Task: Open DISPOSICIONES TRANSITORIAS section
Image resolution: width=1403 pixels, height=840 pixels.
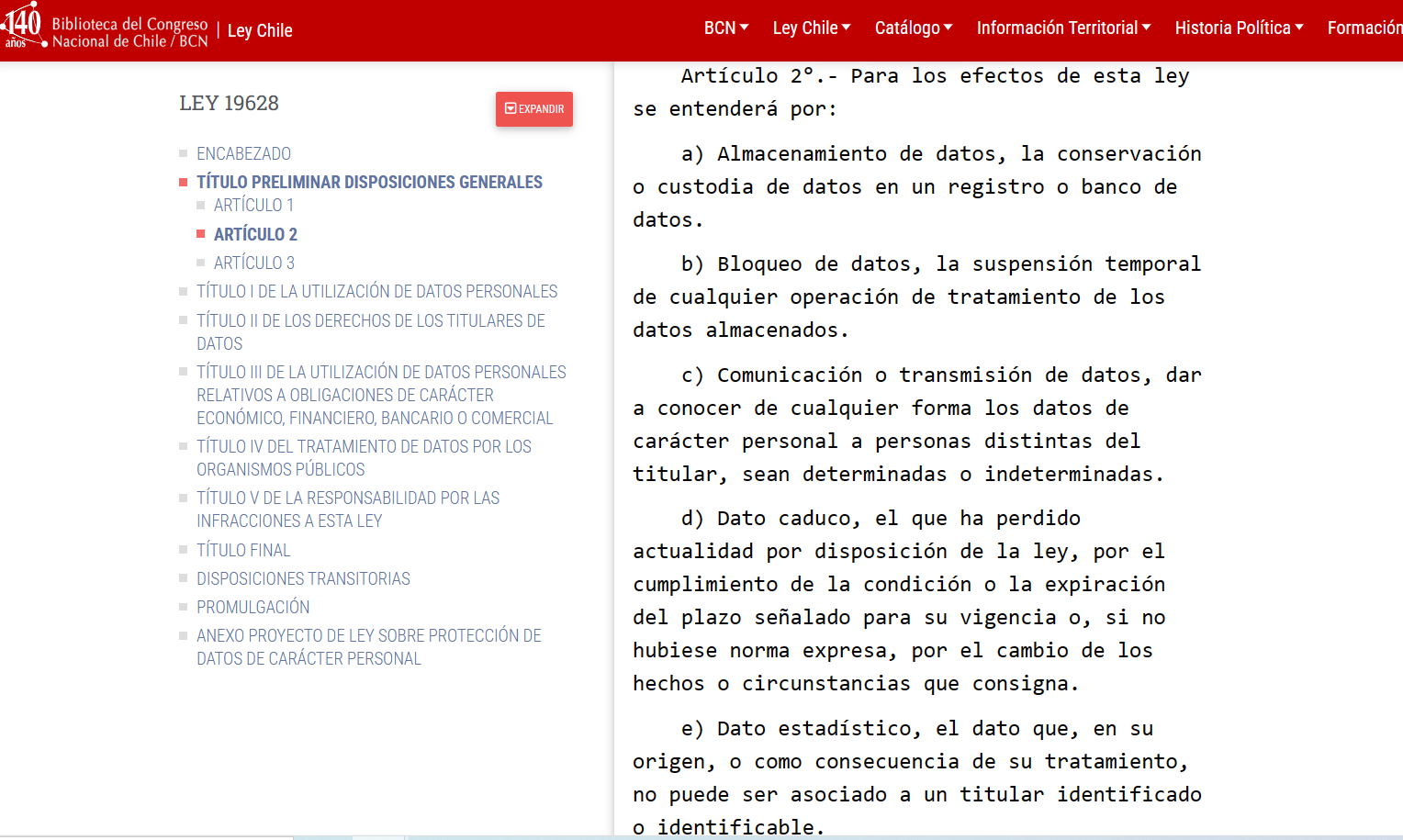Action: (303, 578)
